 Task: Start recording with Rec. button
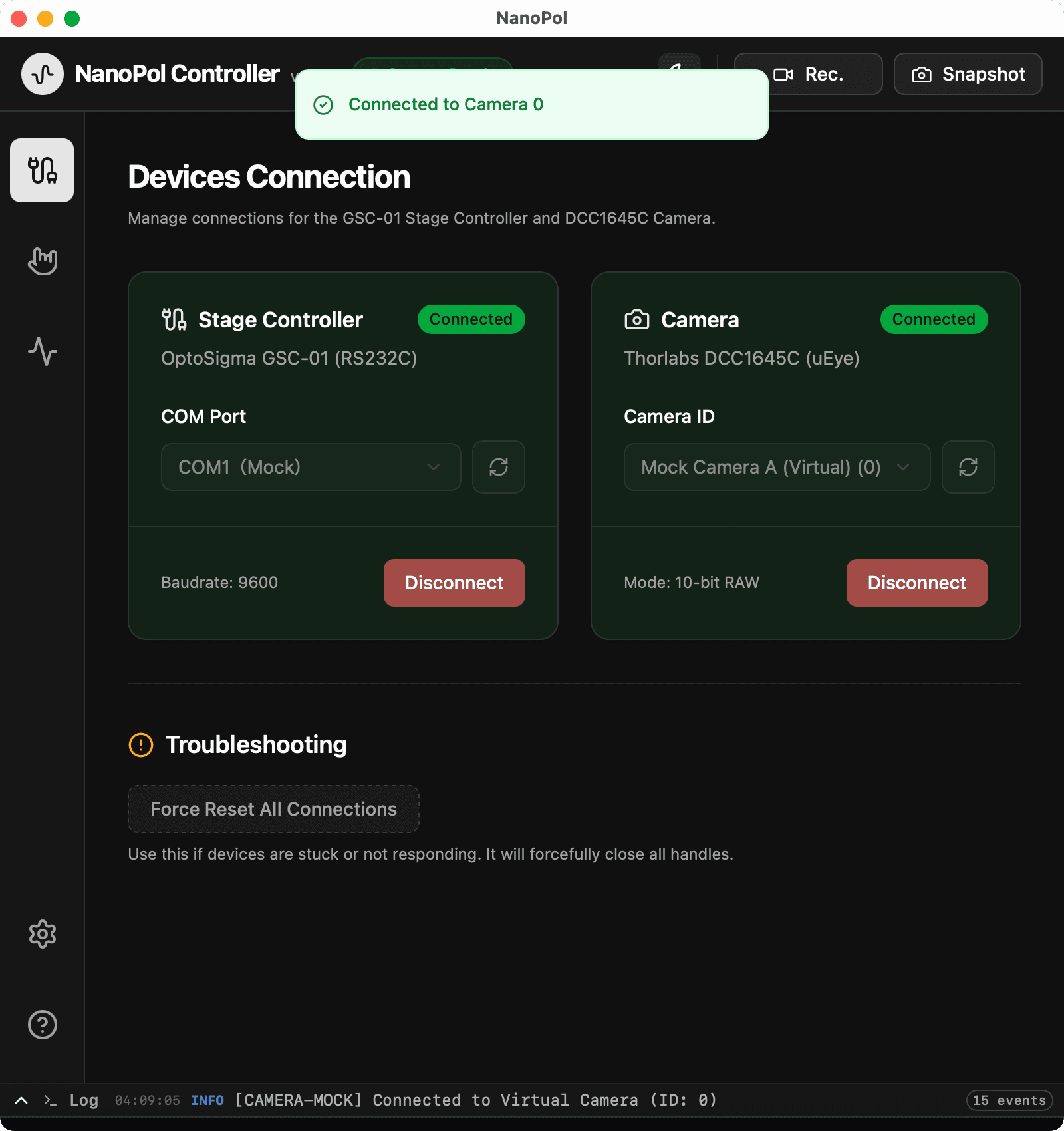pyautogui.click(x=809, y=74)
